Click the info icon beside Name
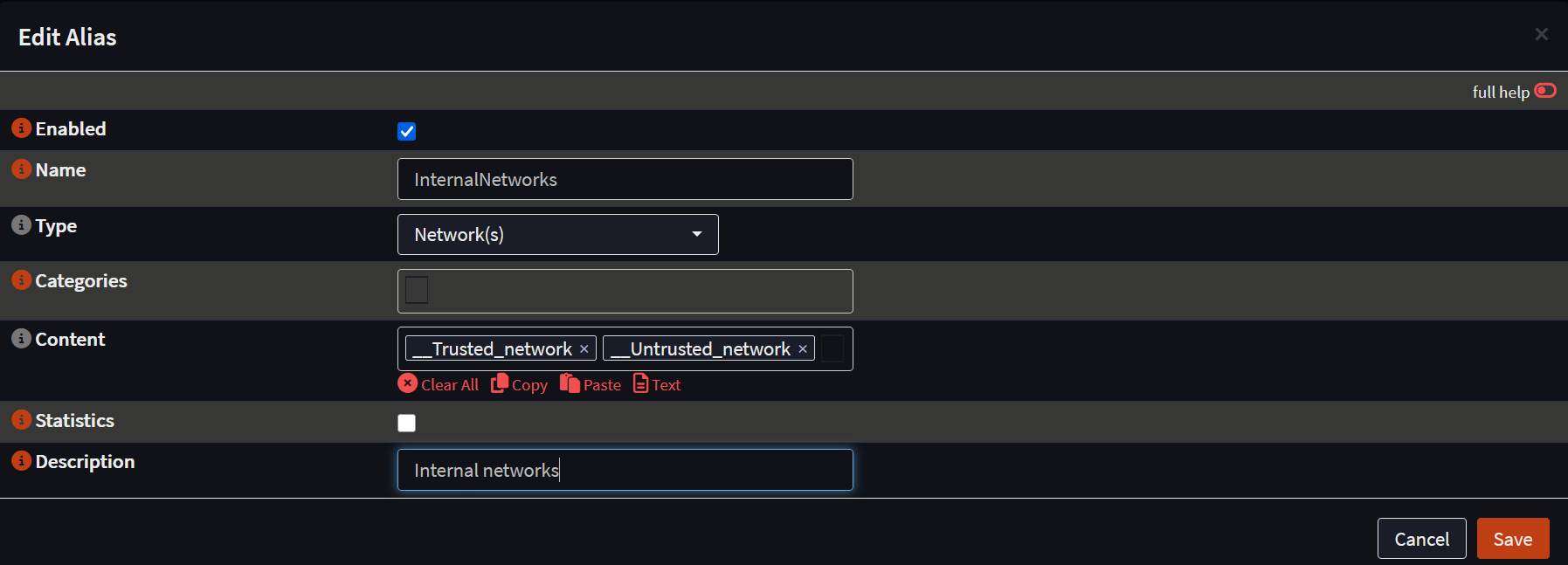 [21, 169]
